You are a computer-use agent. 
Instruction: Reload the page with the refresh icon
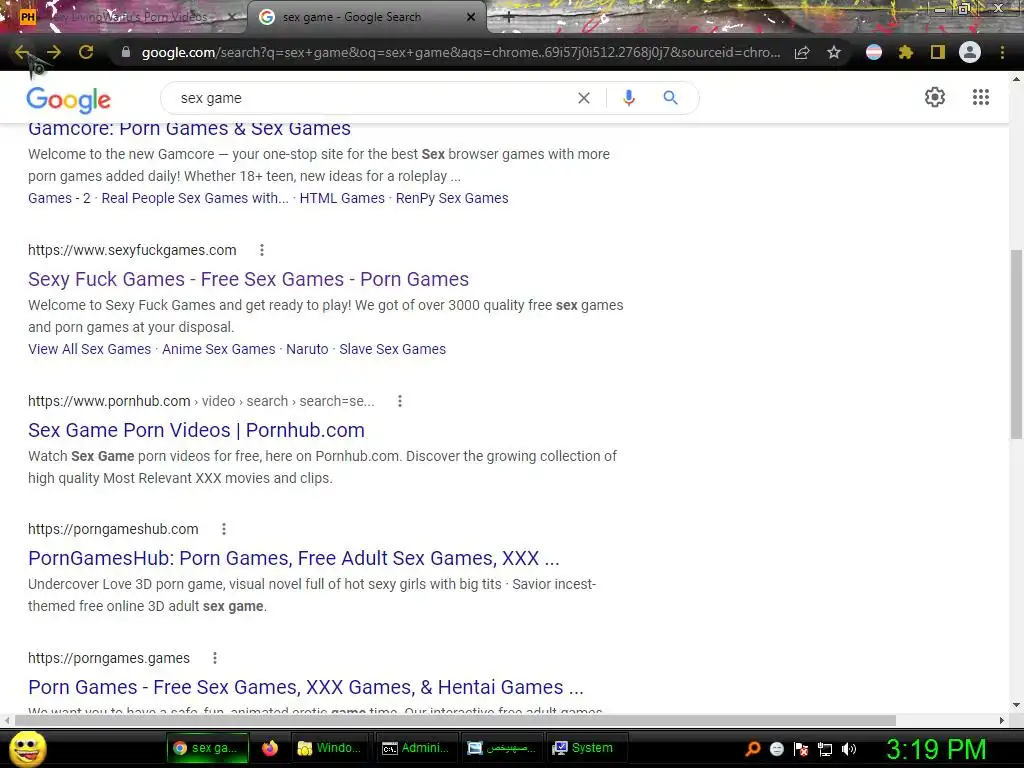[x=86, y=52]
